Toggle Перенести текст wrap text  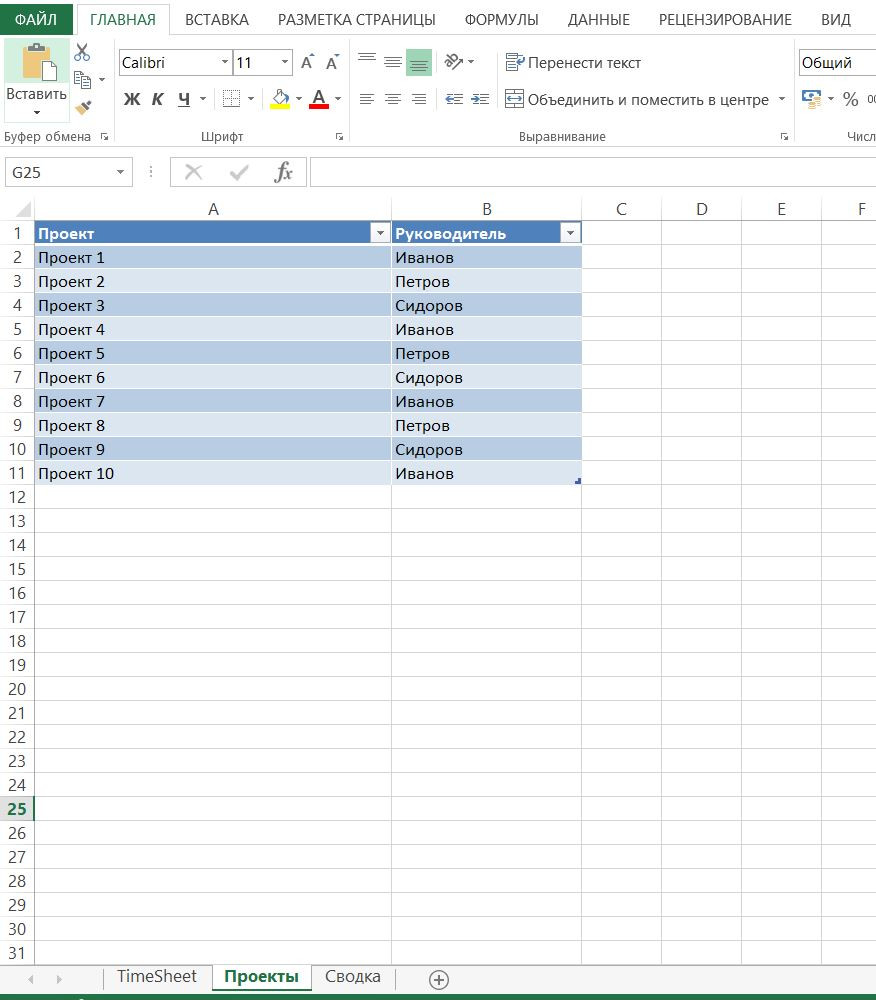pyautogui.click(x=573, y=63)
